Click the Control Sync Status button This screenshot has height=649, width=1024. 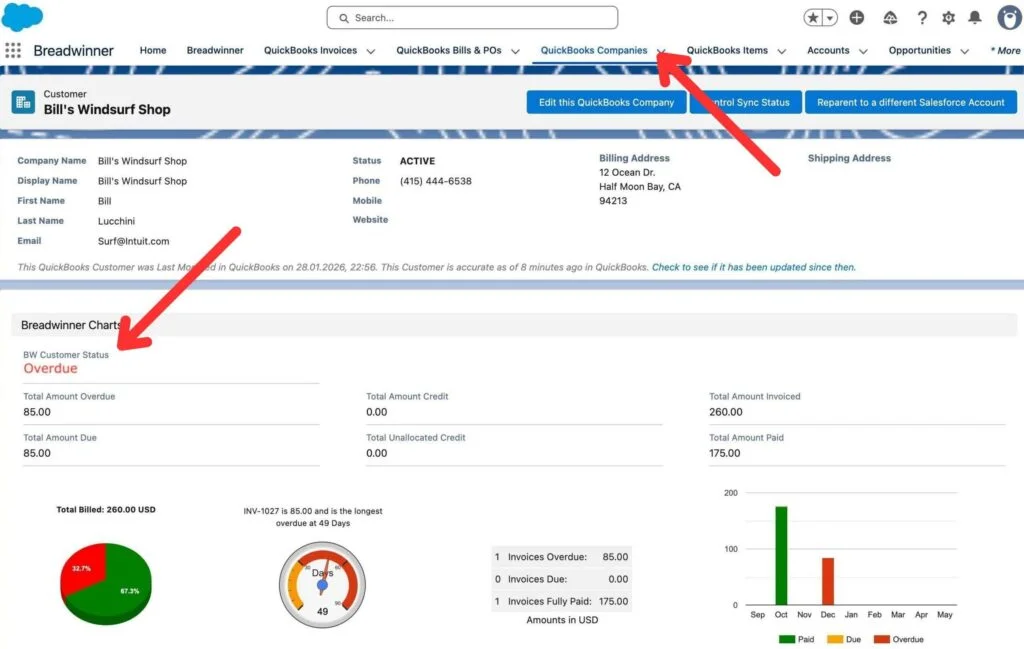click(x=745, y=102)
